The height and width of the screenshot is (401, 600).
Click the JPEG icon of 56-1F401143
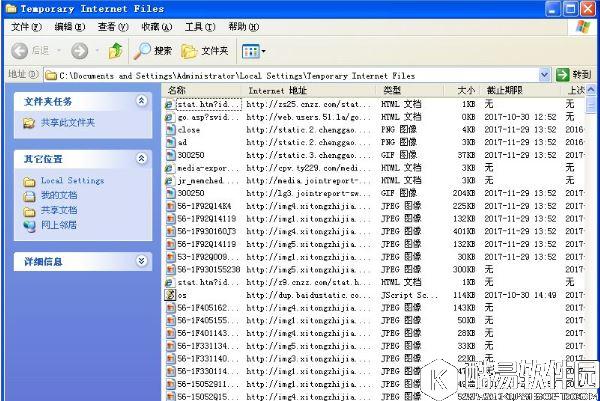170,333
